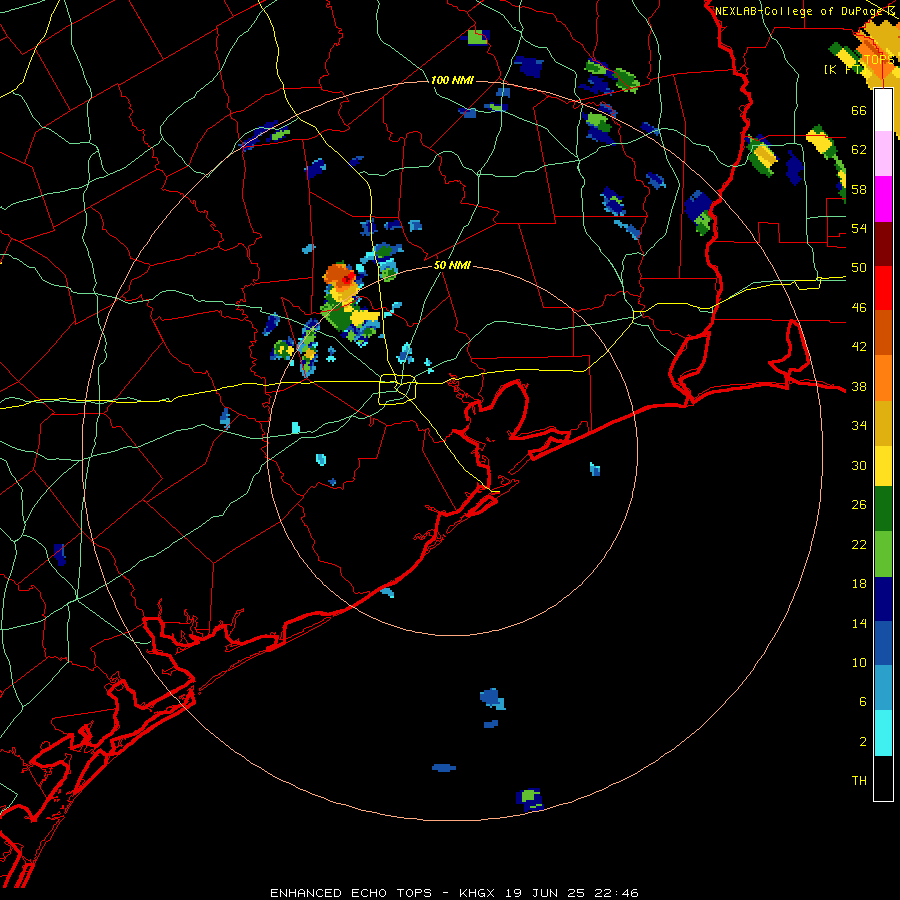Pick the yellow legend swatch near 30

(x=883, y=466)
